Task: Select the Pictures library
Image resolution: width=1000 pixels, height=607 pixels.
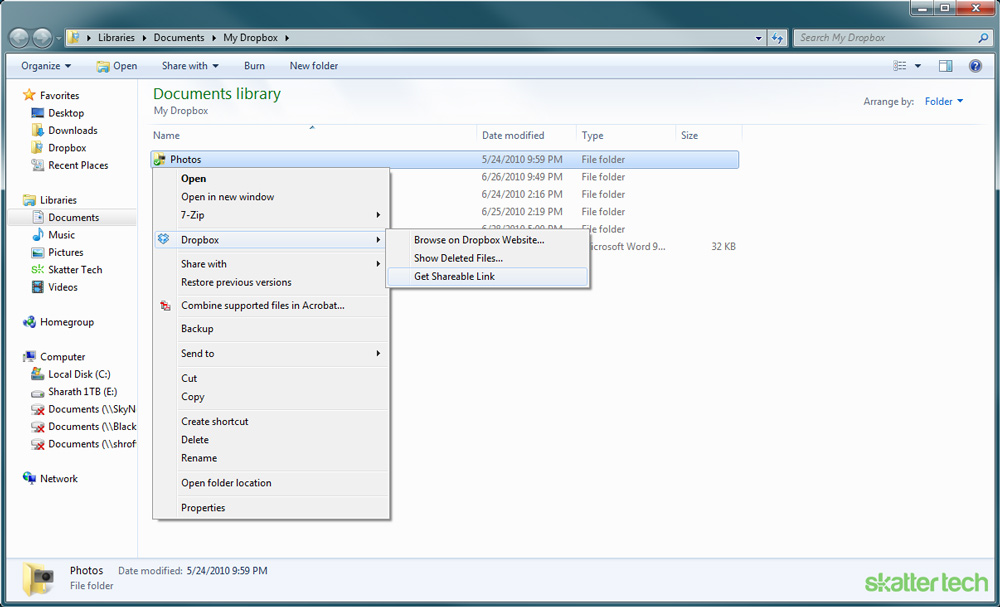Action: coord(66,252)
